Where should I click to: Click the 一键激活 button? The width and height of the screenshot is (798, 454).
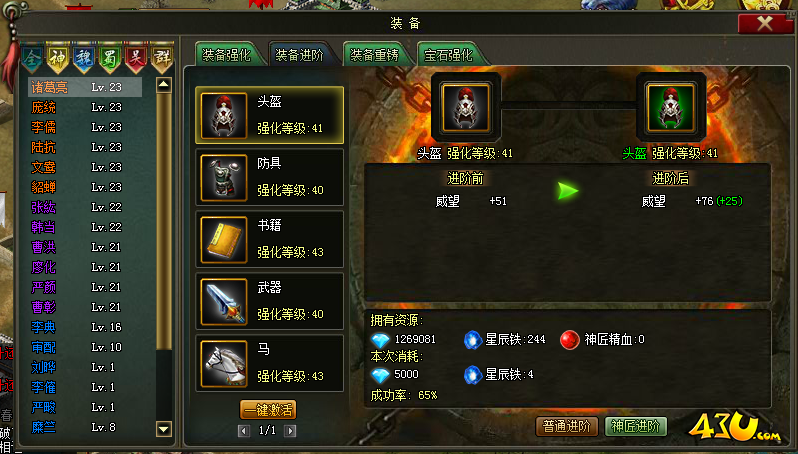268,410
